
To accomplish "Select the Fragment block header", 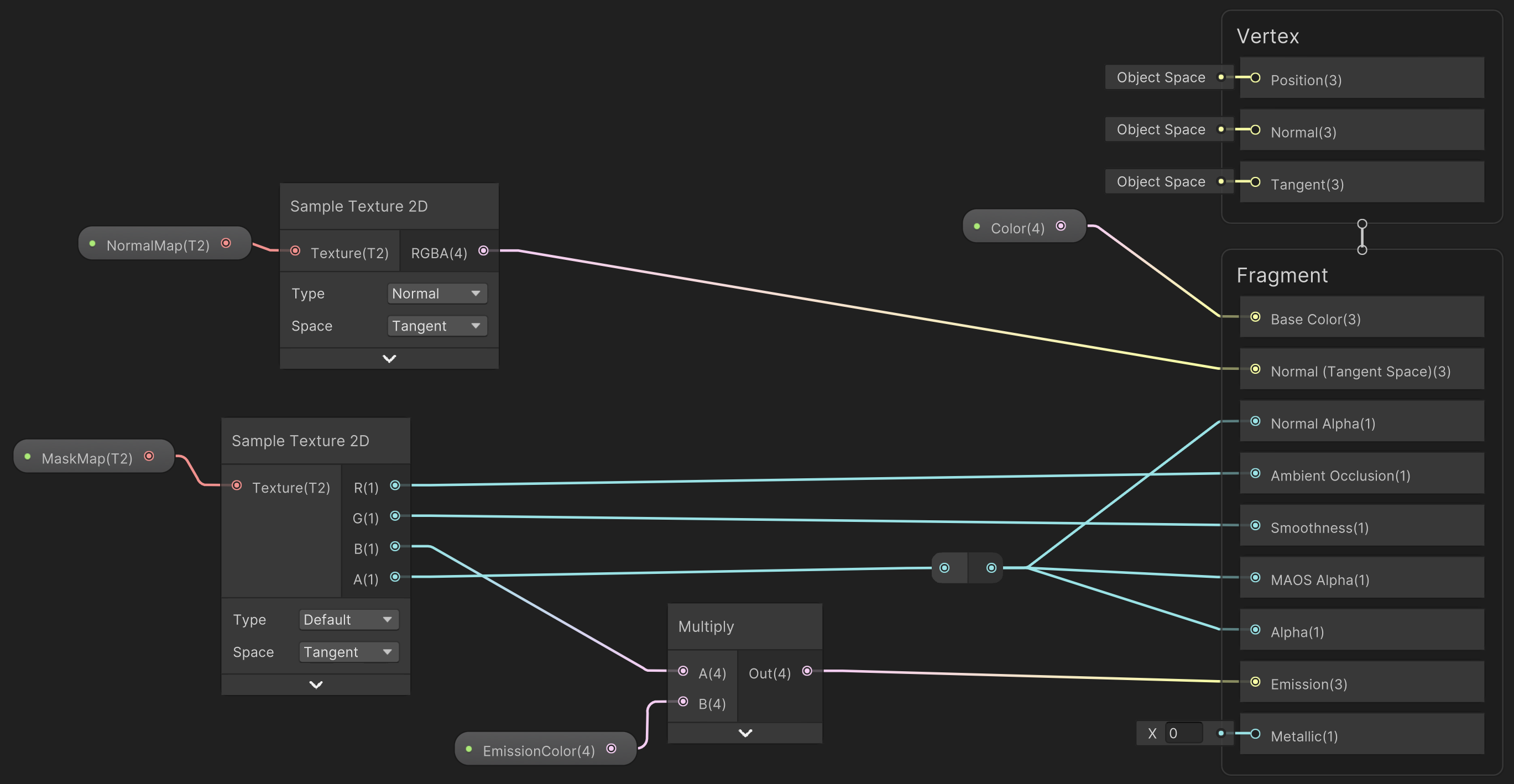I will tap(1281, 276).
